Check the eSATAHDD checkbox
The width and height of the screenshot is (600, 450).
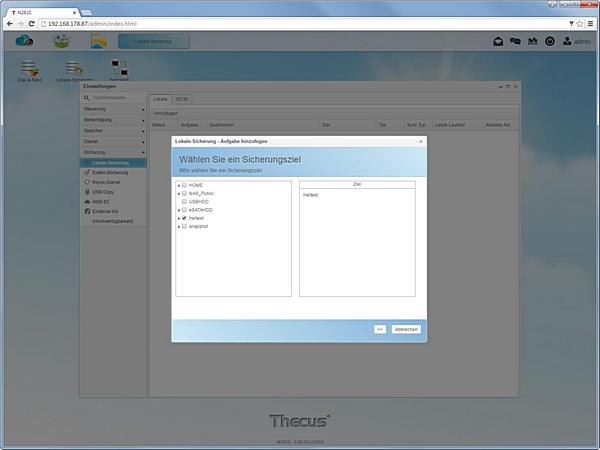pyautogui.click(x=184, y=210)
